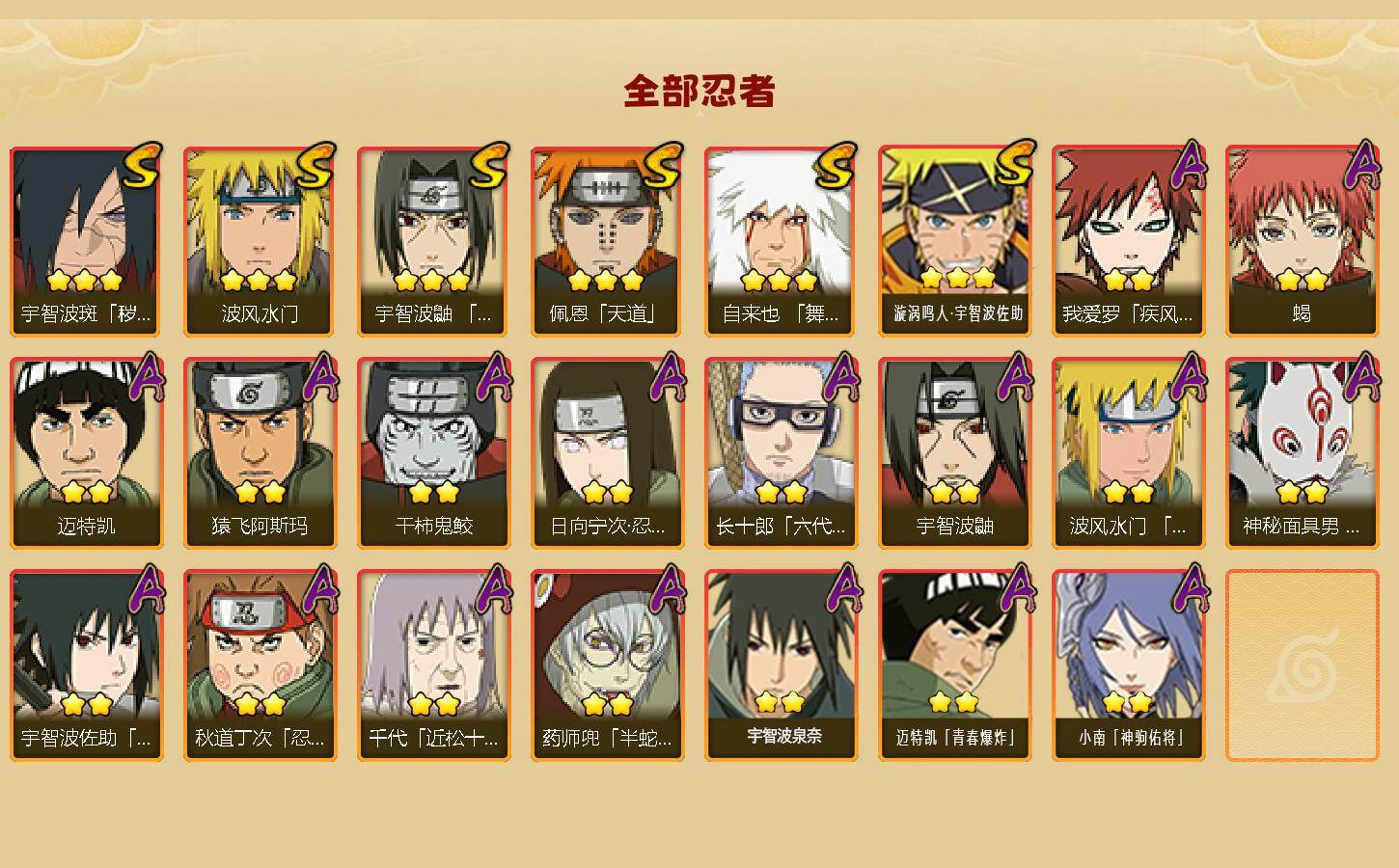Pick the A-rank 宇智波鼬 card
Image resolution: width=1399 pixels, height=868 pixels.
click(x=954, y=453)
